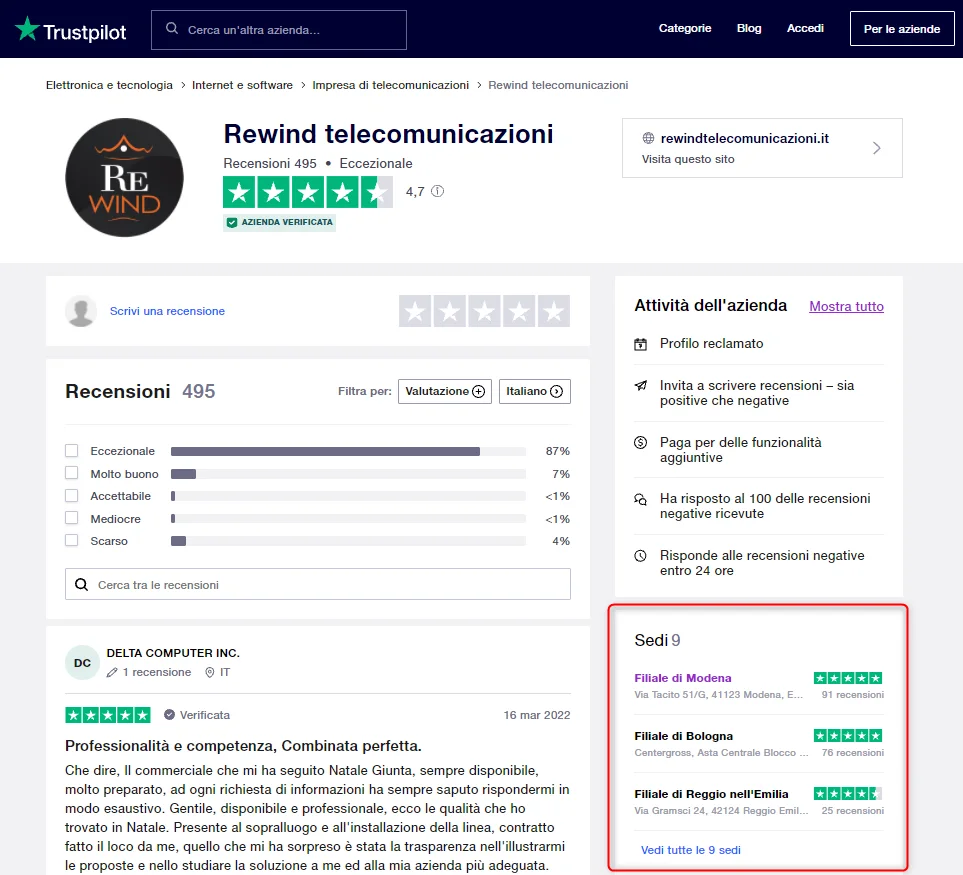Tick the Accettabile filter checkbox

(72, 496)
